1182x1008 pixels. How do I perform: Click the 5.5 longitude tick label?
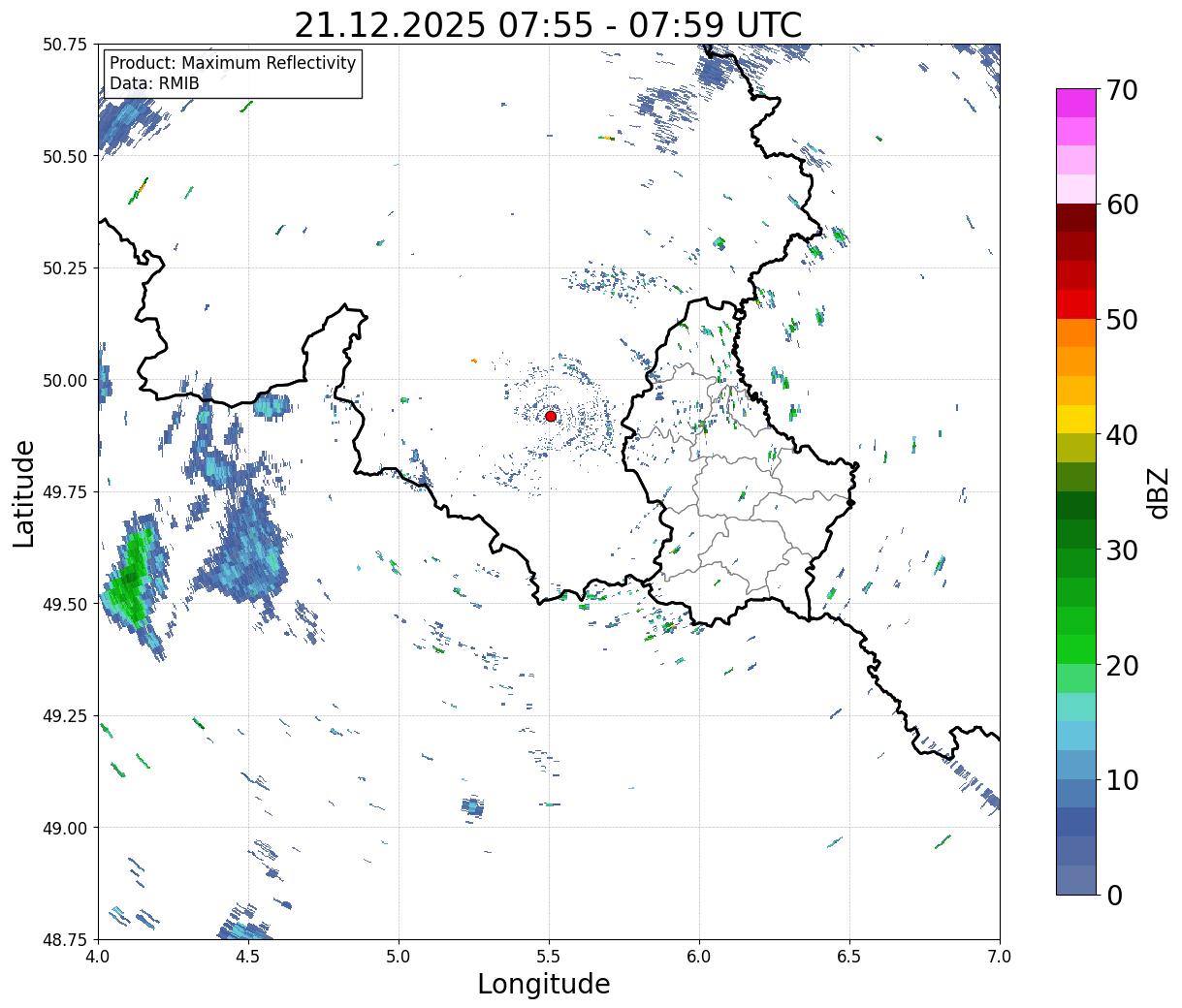tap(549, 957)
